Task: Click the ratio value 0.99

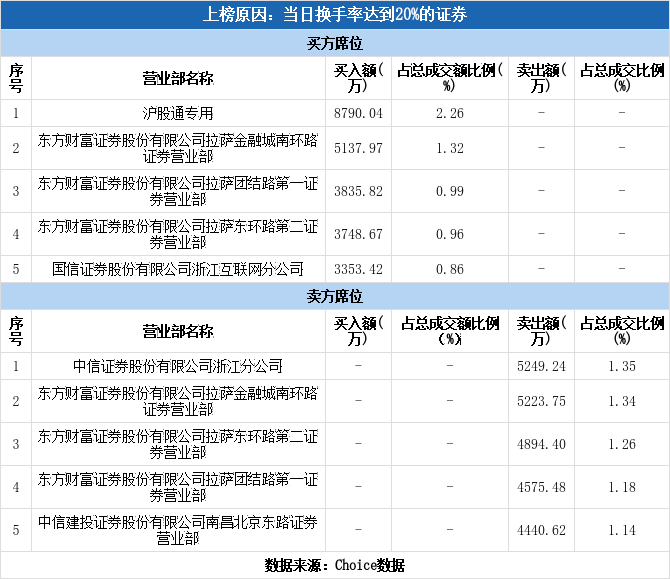Action: click(x=450, y=191)
